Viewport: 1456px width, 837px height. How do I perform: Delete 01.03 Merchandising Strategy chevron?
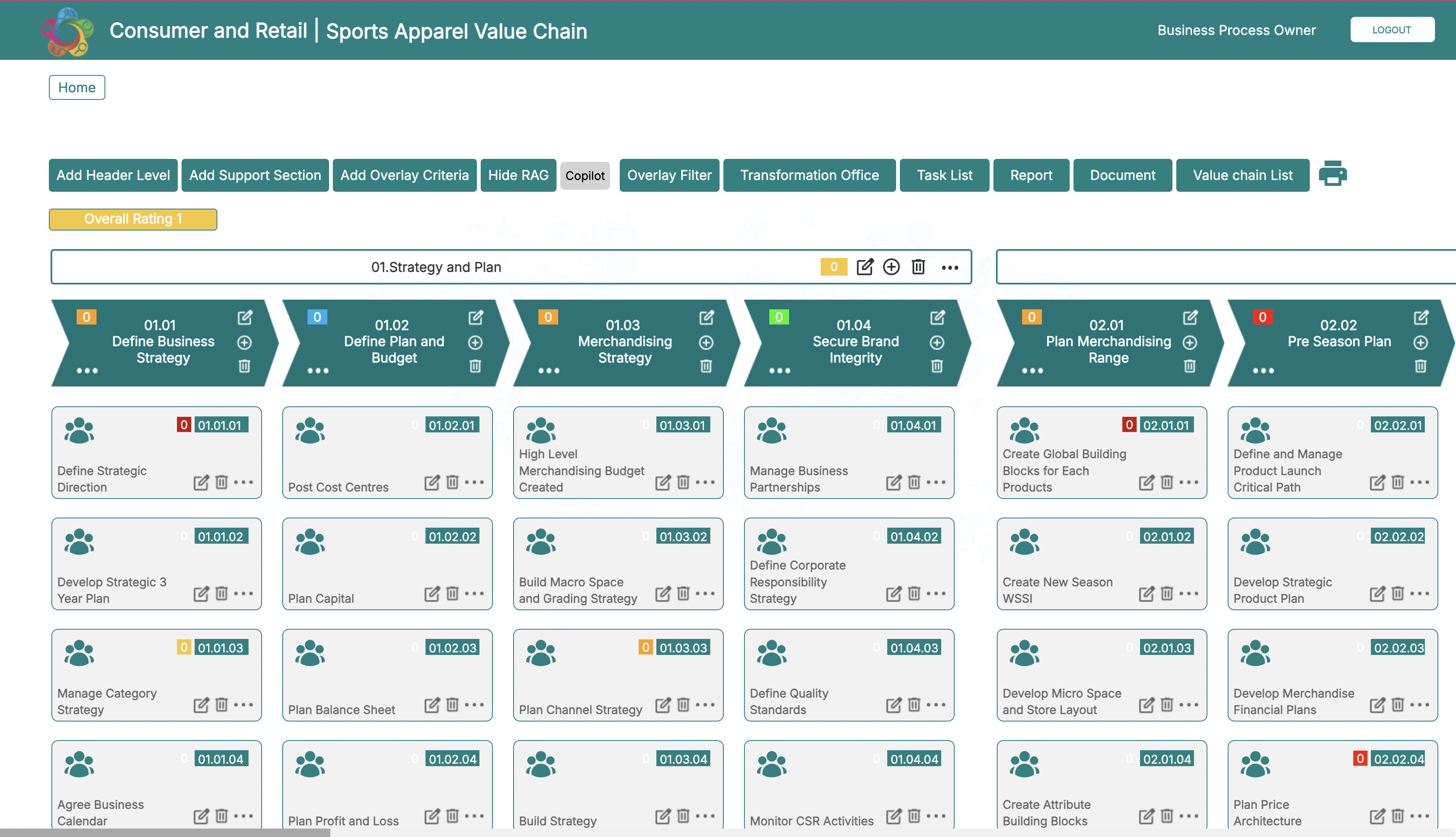click(x=706, y=366)
